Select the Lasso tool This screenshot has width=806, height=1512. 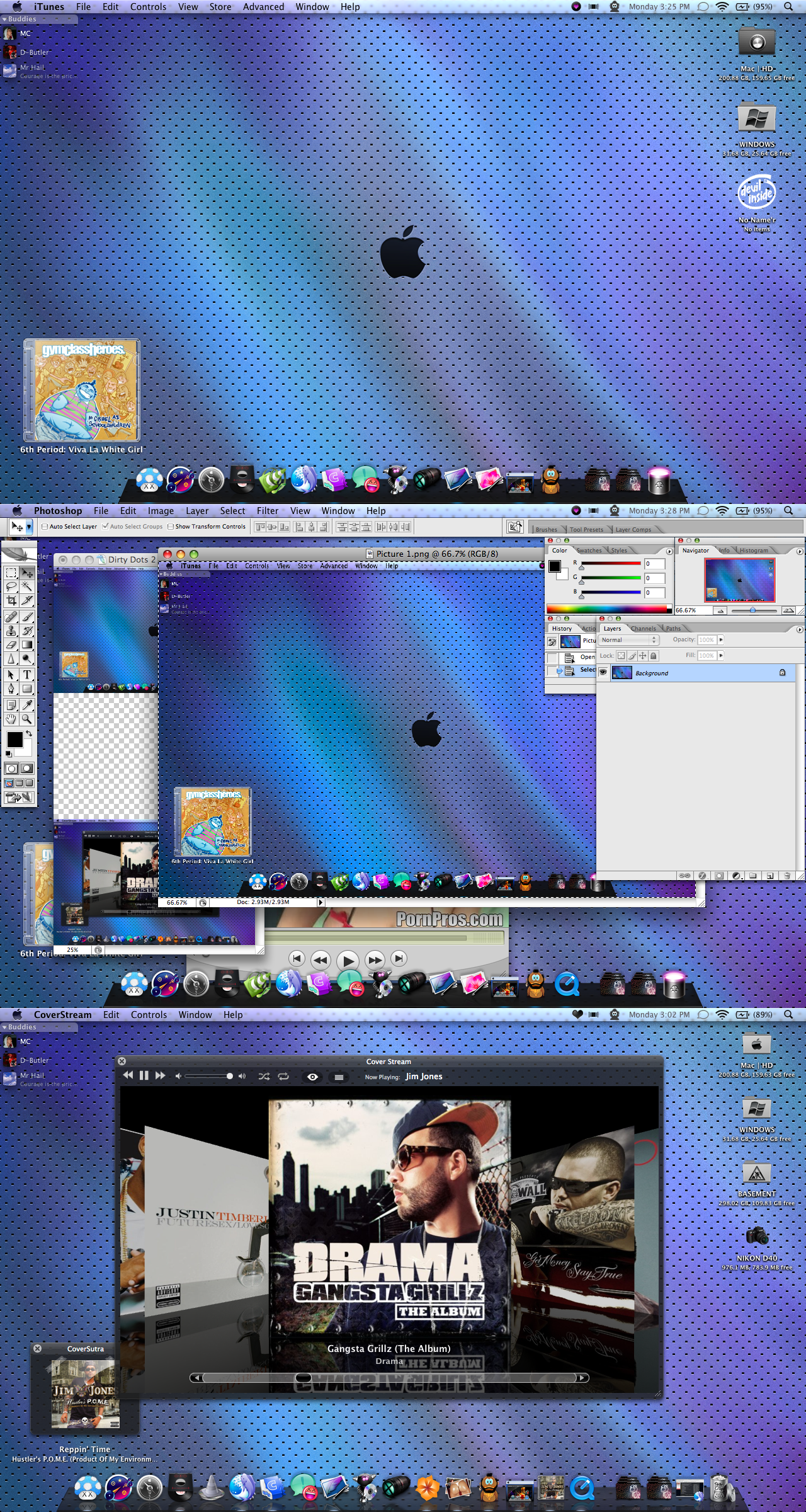(11, 587)
